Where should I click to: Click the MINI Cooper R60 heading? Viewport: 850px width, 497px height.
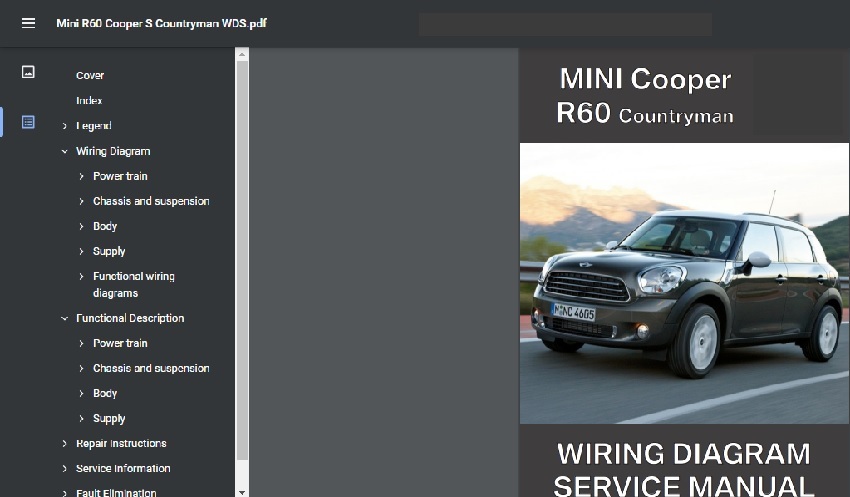[645, 96]
